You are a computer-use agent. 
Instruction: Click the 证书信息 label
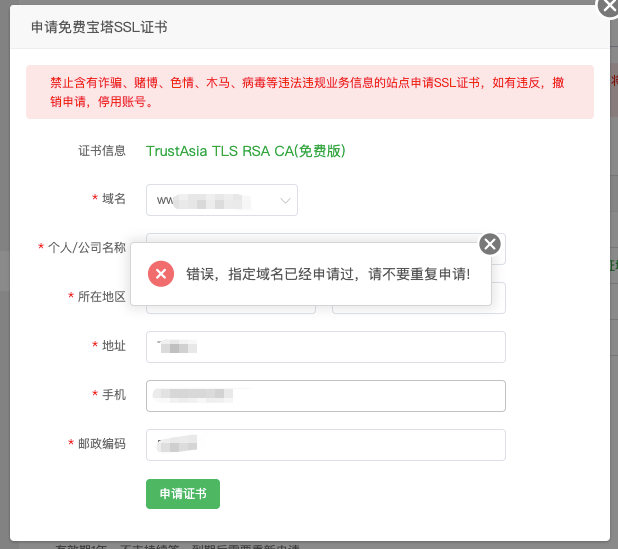102,151
